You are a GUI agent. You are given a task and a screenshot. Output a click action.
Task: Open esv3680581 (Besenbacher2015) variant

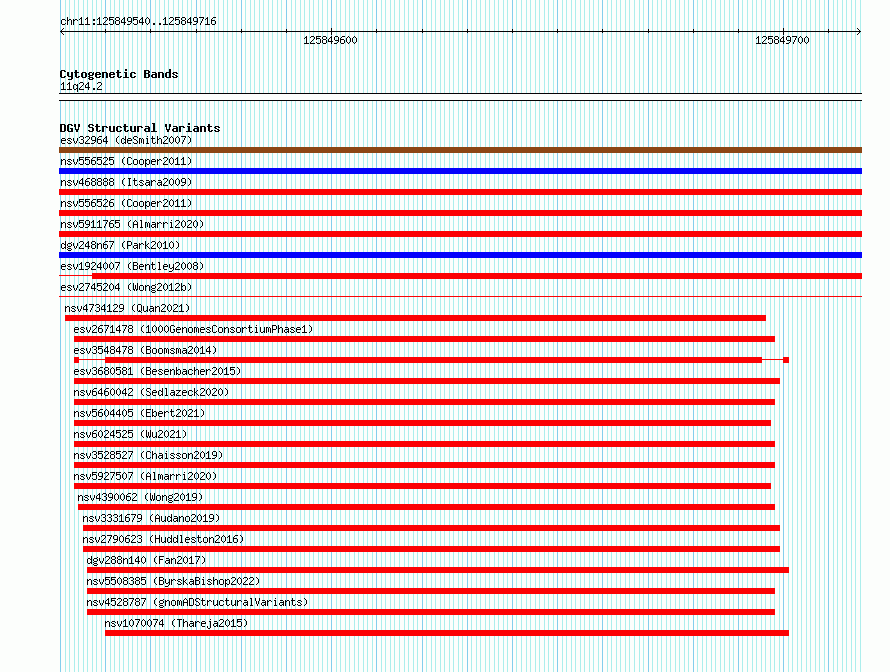157,371
